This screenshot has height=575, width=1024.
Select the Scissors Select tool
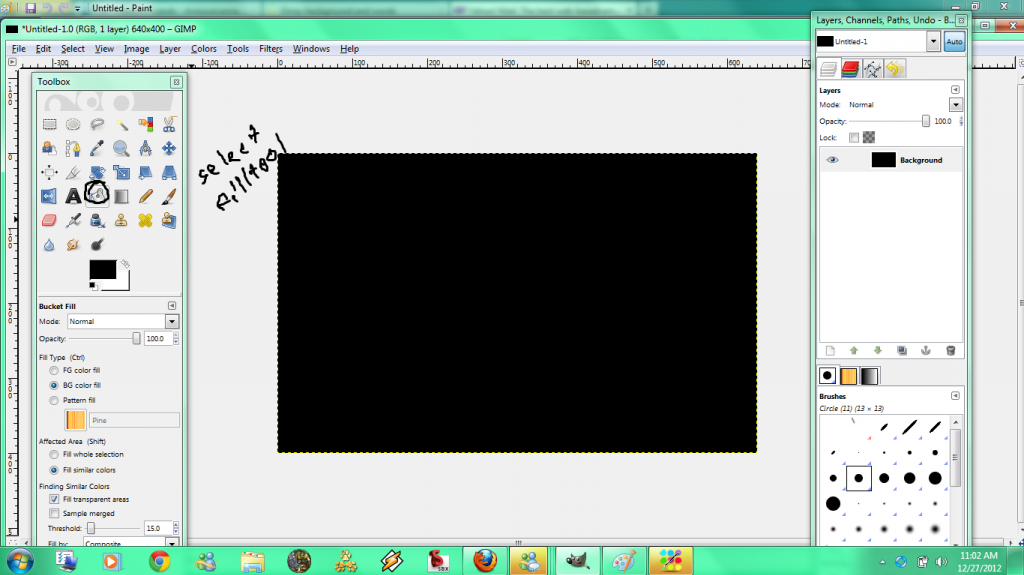[169, 124]
